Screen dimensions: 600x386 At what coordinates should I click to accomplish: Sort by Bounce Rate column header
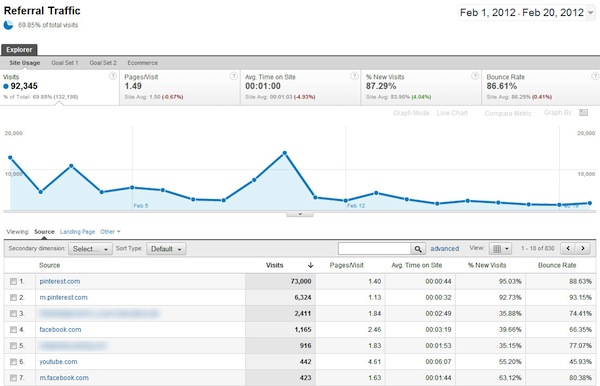tap(557, 265)
